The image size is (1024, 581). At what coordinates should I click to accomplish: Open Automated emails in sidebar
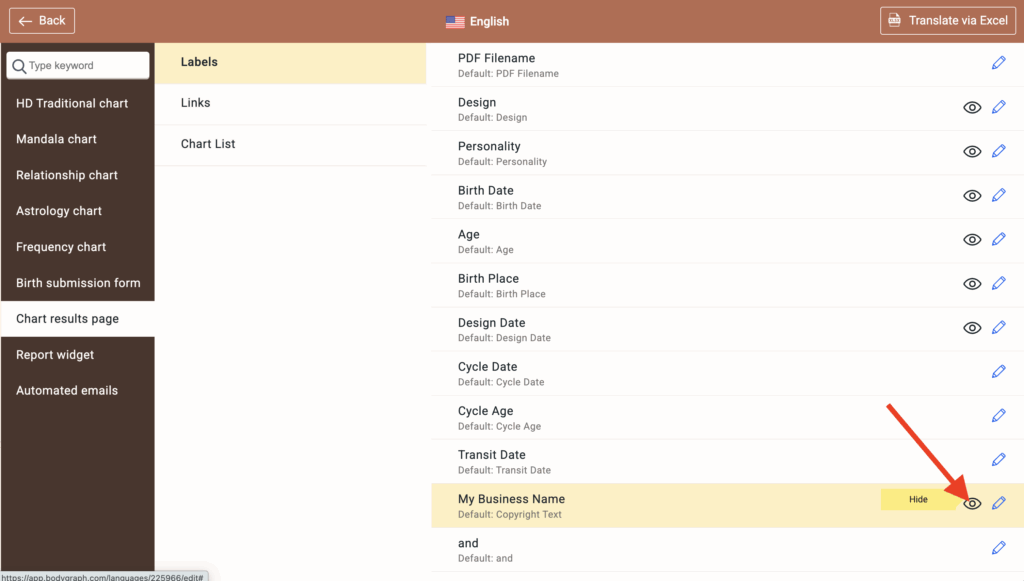[x=67, y=391]
